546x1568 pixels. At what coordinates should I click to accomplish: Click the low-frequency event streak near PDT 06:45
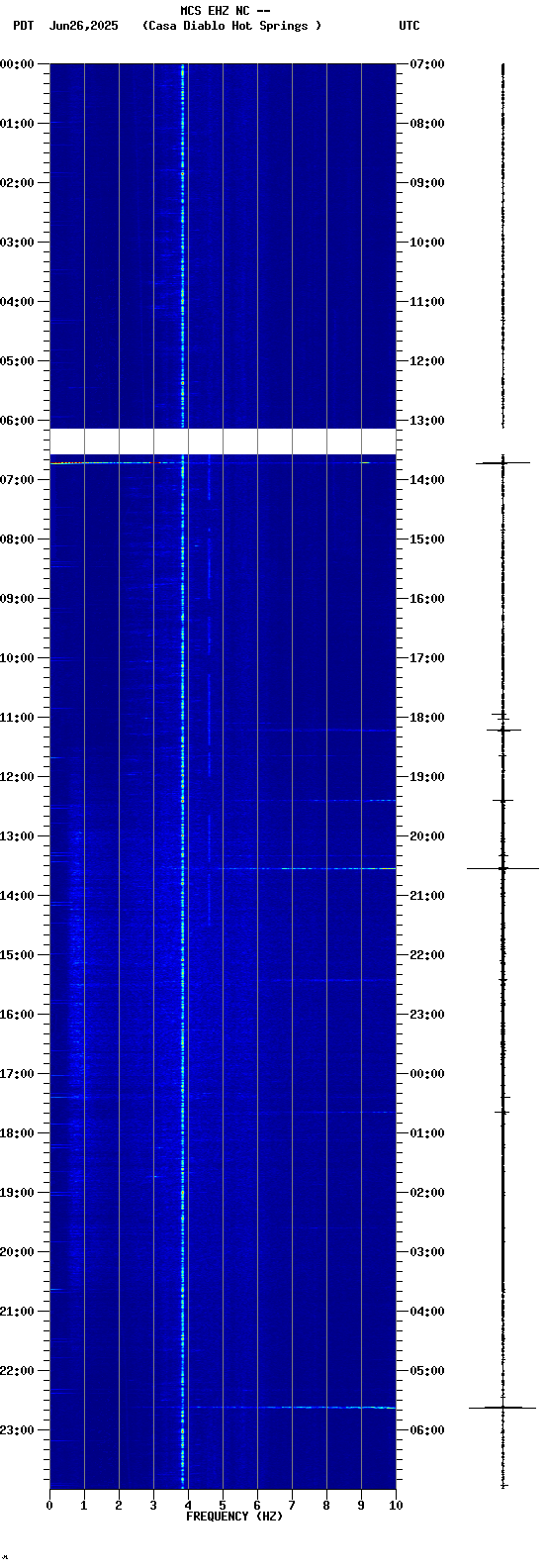click(x=117, y=462)
